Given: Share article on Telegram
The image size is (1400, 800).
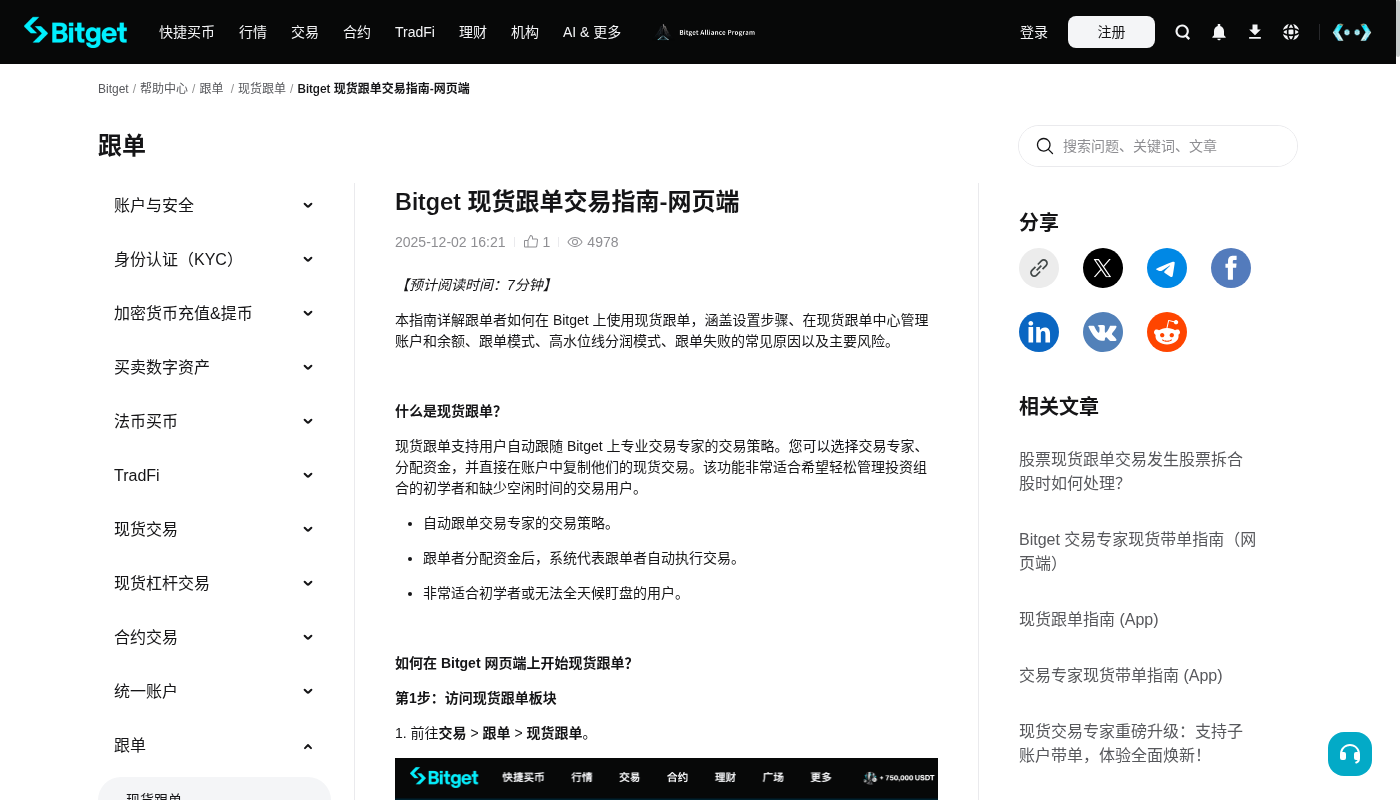Looking at the screenshot, I should (x=1167, y=268).
